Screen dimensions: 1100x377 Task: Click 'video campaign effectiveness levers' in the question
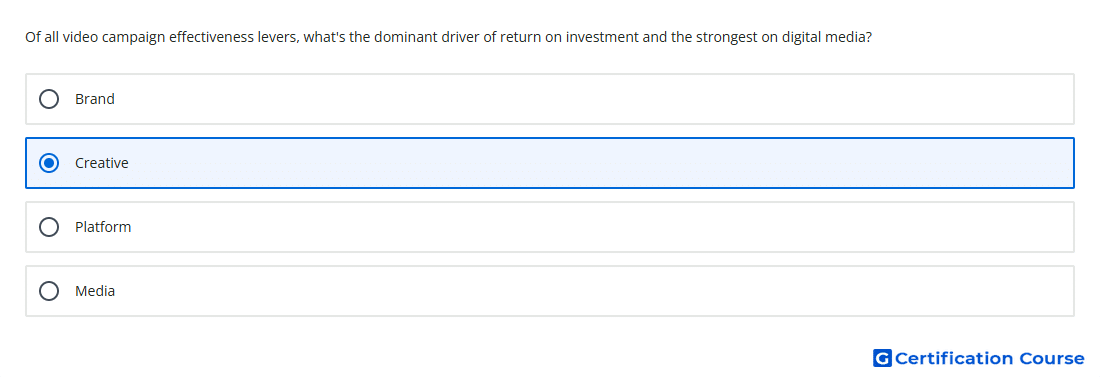point(181,37)
